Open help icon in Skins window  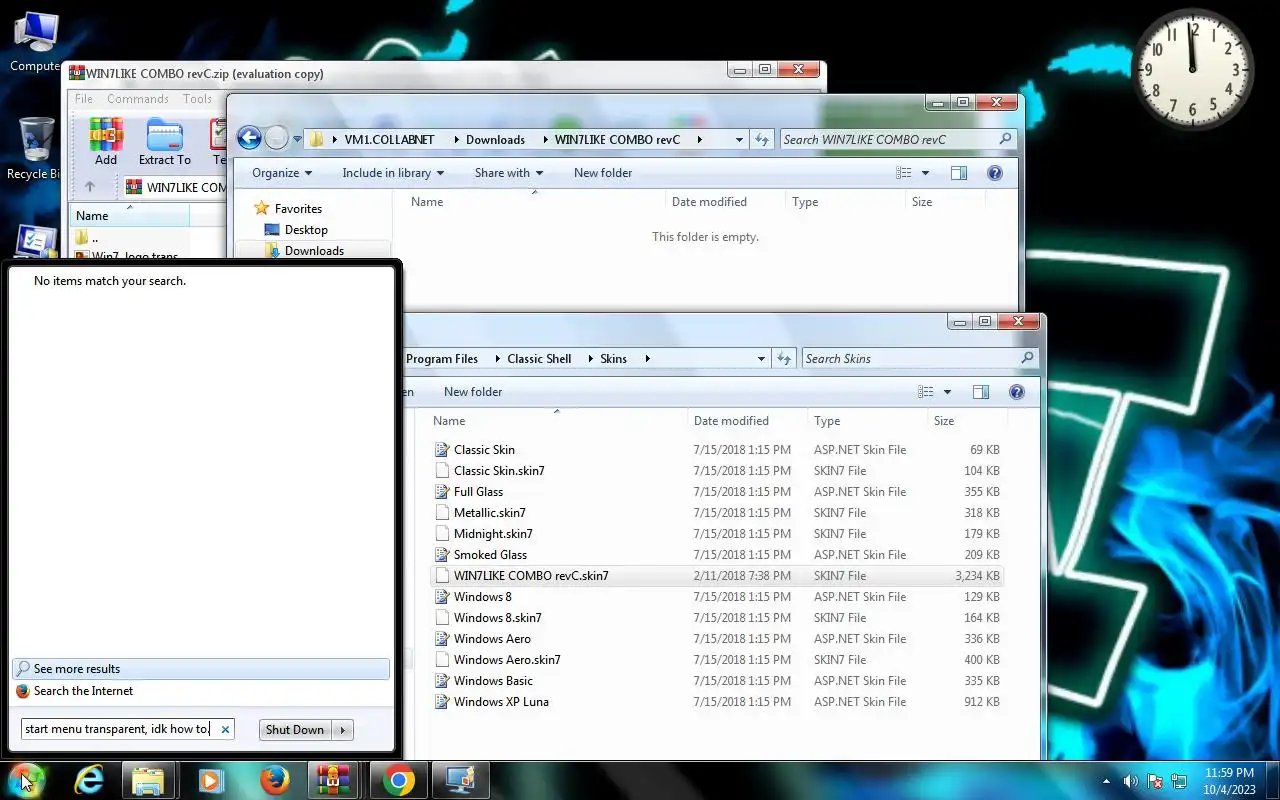[x=1017, y=392]
